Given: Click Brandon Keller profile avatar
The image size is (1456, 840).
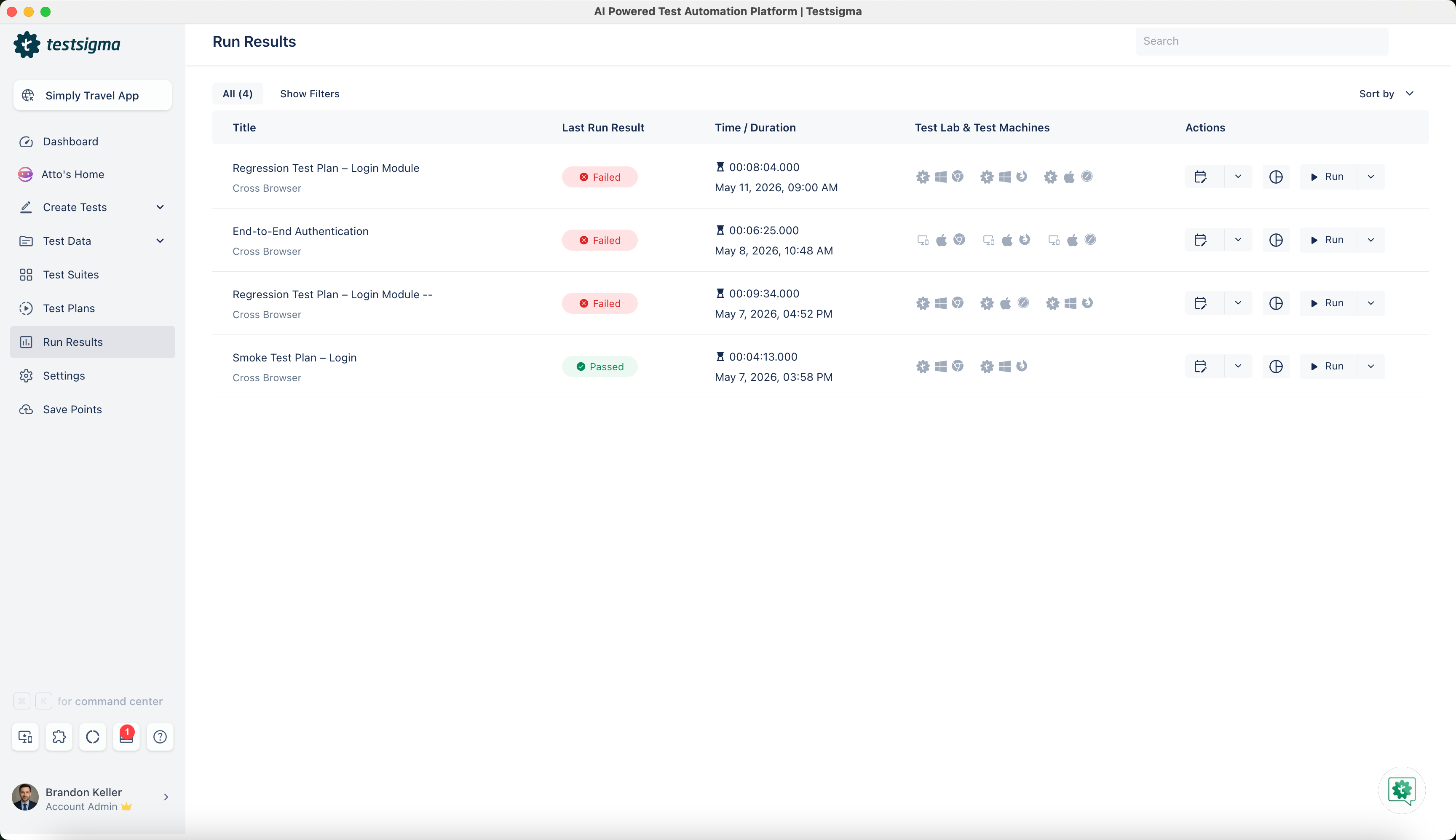Looking at the screenshot, I should pyautogui.click(x=25, y=797).
